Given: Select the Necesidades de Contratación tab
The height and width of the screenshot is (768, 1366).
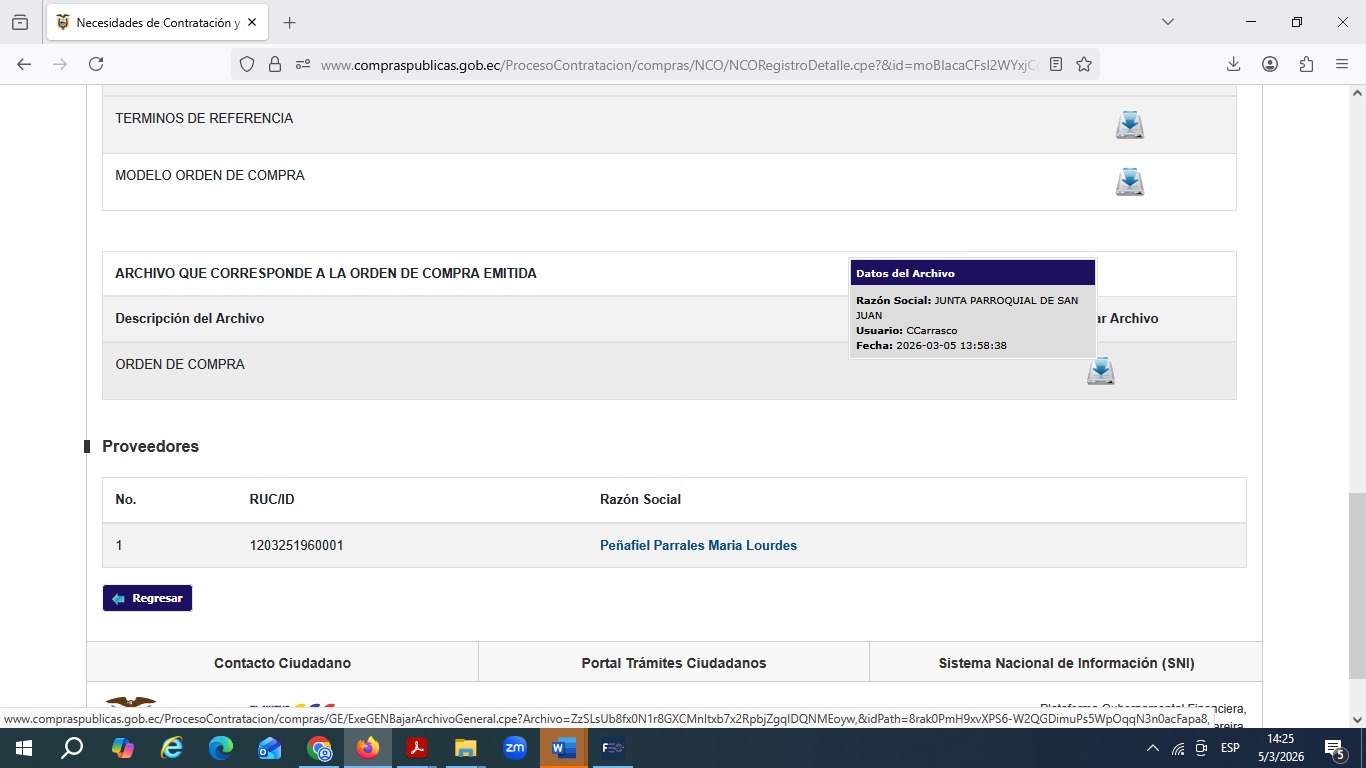Looking at the screenshot, I should (150, 22).
